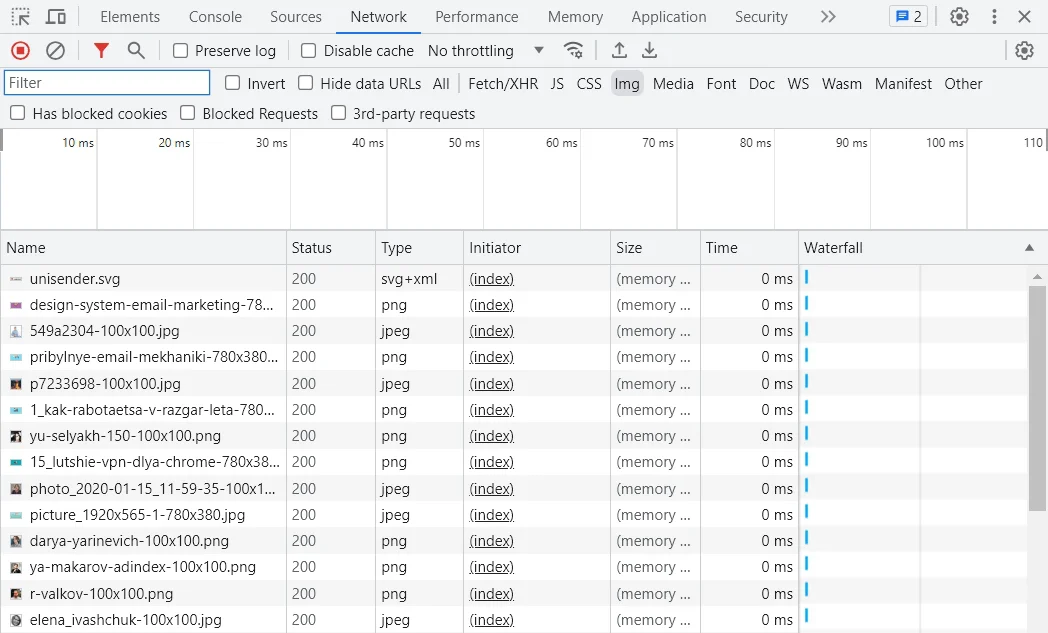Expand more tabs chevron
This screenshot has height=633, width=1048.
point(827,17)
